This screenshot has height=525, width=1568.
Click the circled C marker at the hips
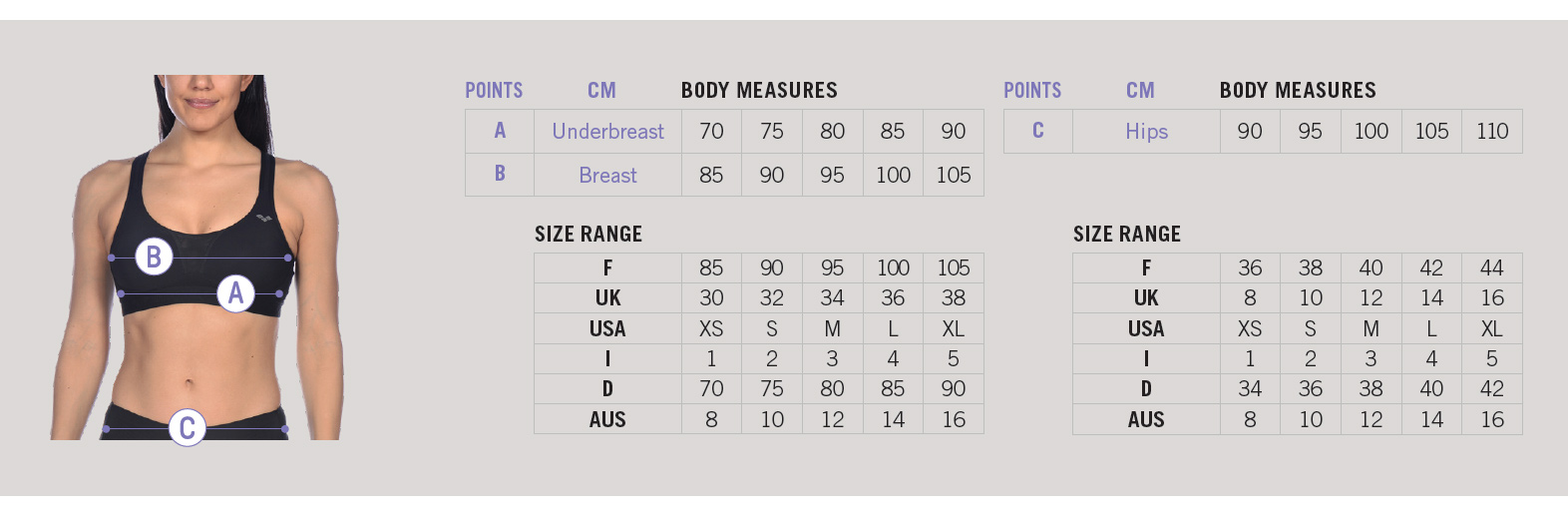tap(187, 427)
